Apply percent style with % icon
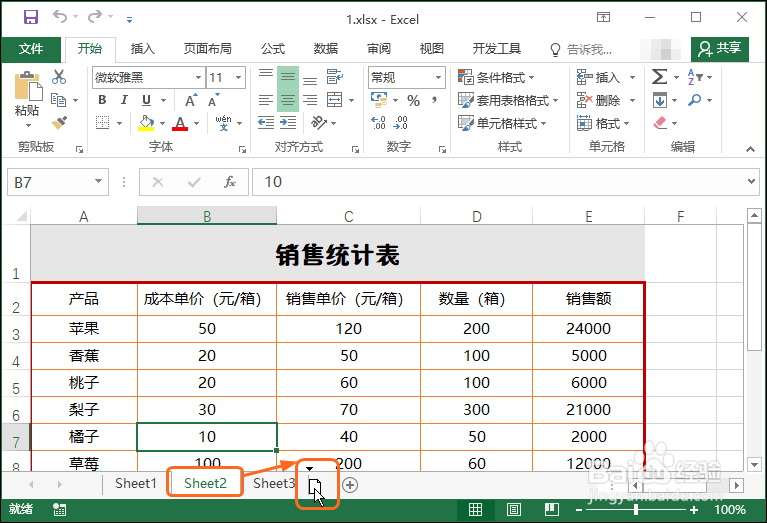The image size is (767, 523). 413,101
